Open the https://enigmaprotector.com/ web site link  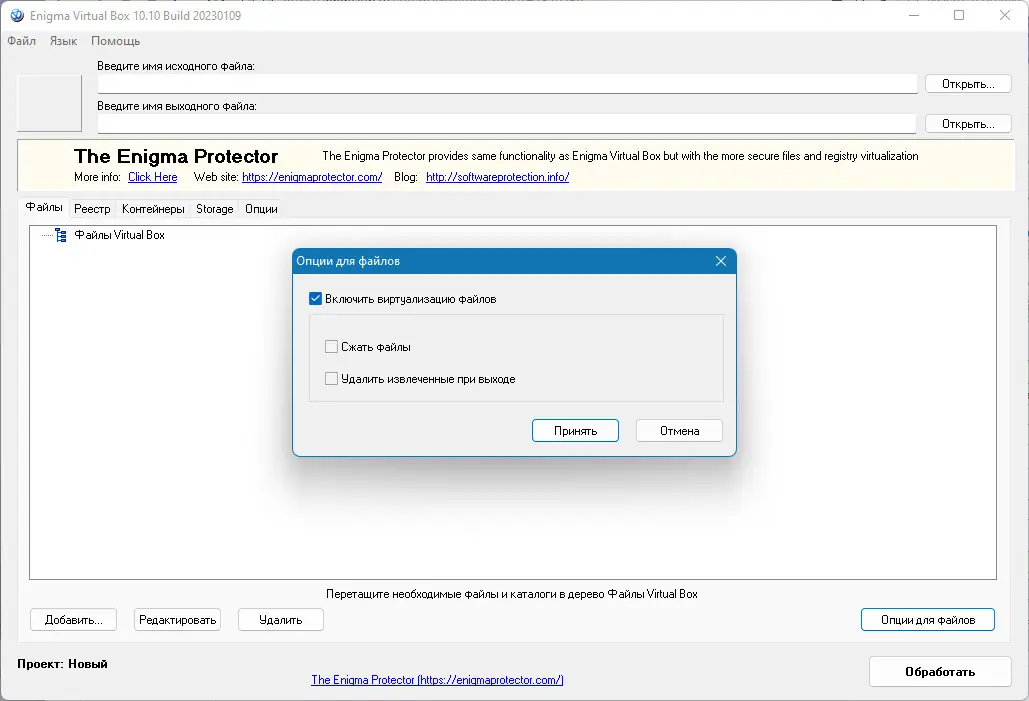(312, 177)
